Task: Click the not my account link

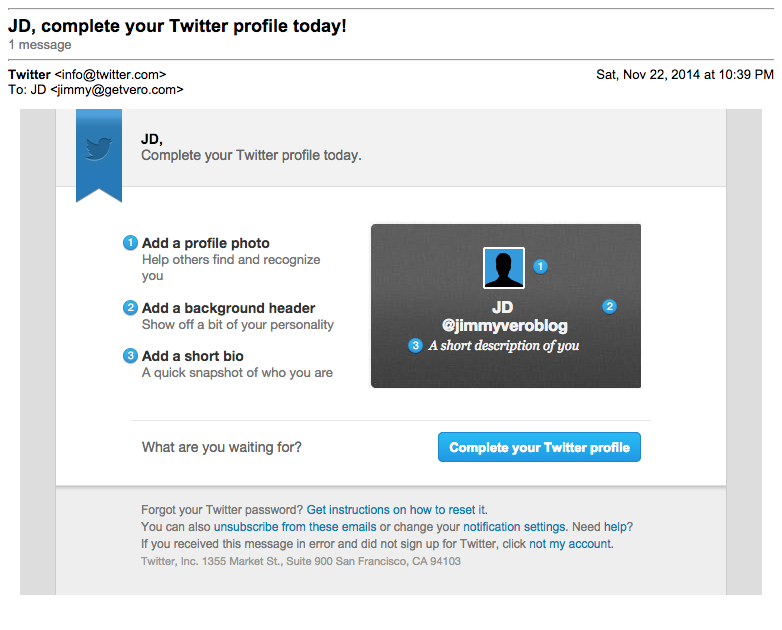Action: pyautogui.click(x=570, y=544)
